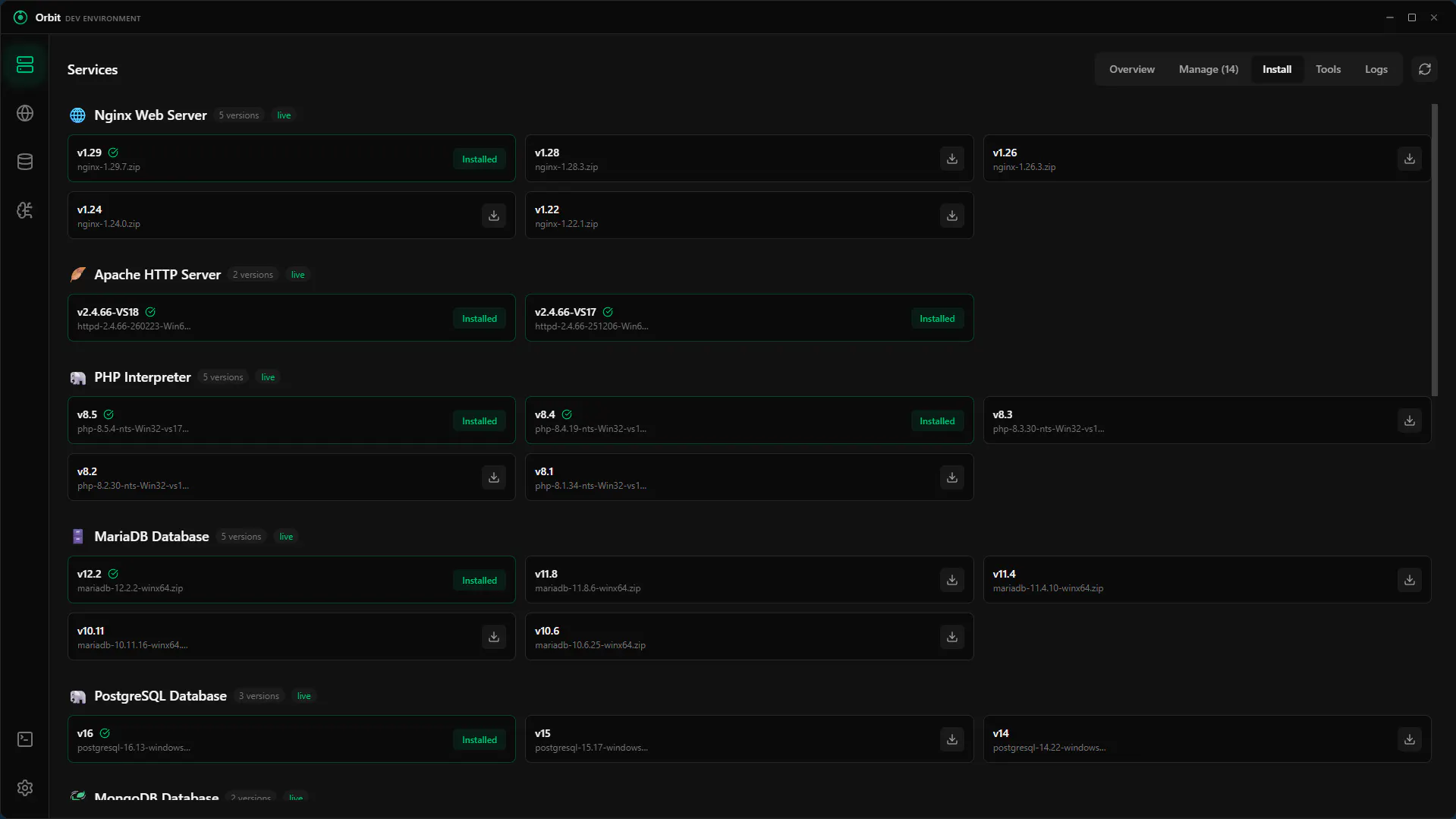
Task: Download PHP v8.3
Action: click(1409, 421)
